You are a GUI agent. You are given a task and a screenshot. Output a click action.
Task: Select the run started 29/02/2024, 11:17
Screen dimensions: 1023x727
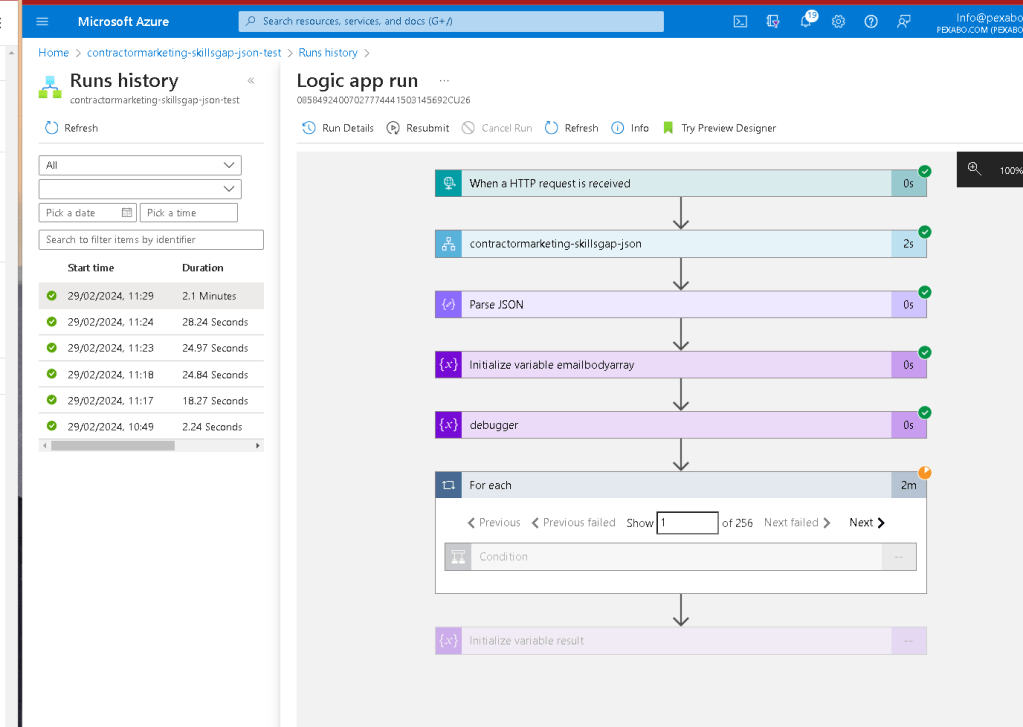point(151,401)
